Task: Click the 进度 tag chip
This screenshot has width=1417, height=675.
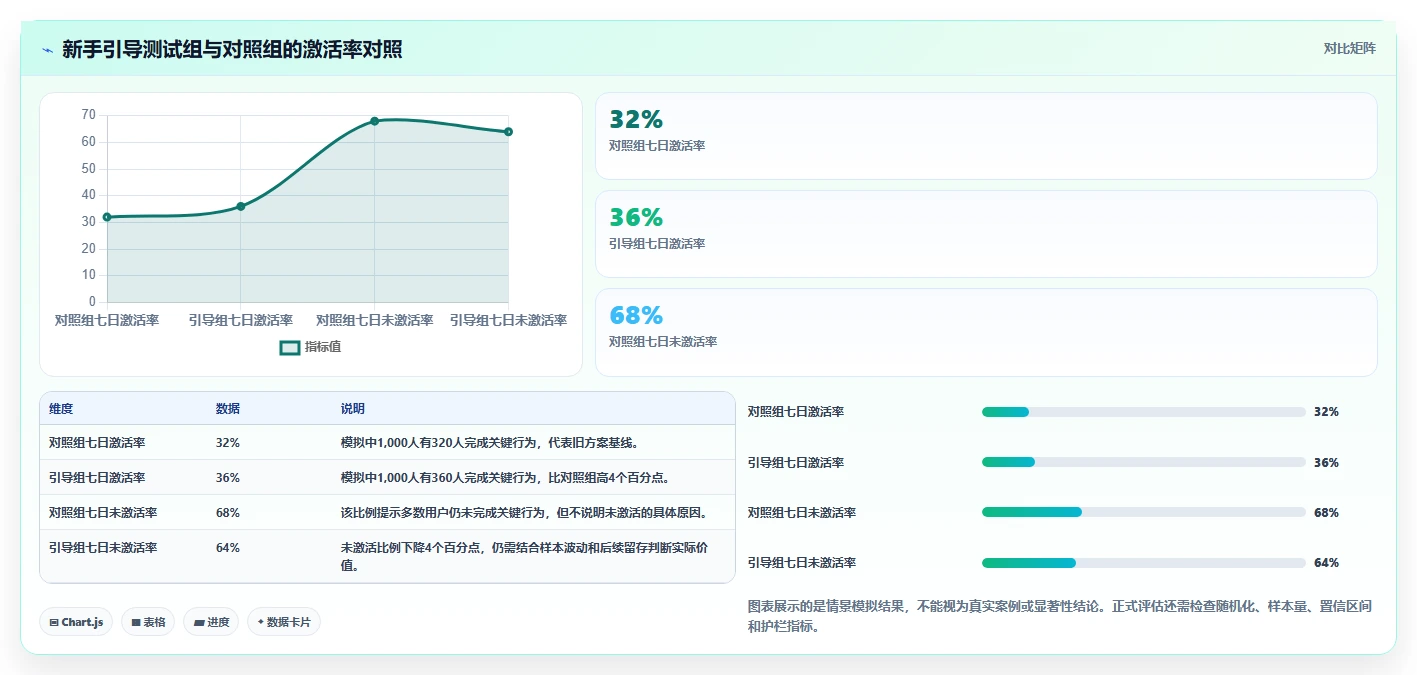Action: (211, 622)
